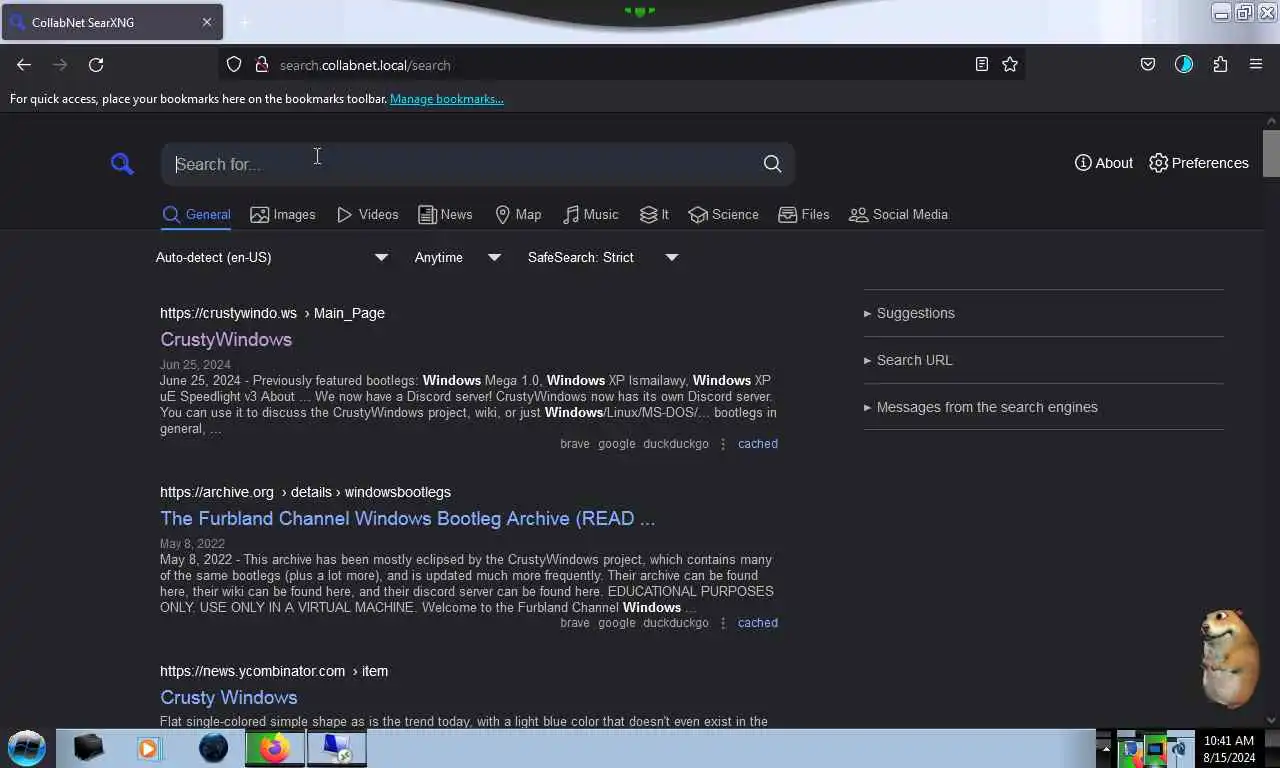1280x768 pixels.
Task: Open SearXNG Preferences
Action: (1199, 163)
